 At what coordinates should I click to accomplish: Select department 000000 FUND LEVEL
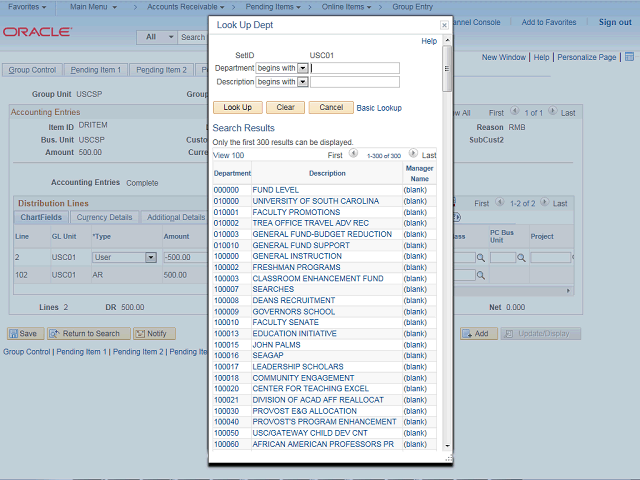(226, 190)
